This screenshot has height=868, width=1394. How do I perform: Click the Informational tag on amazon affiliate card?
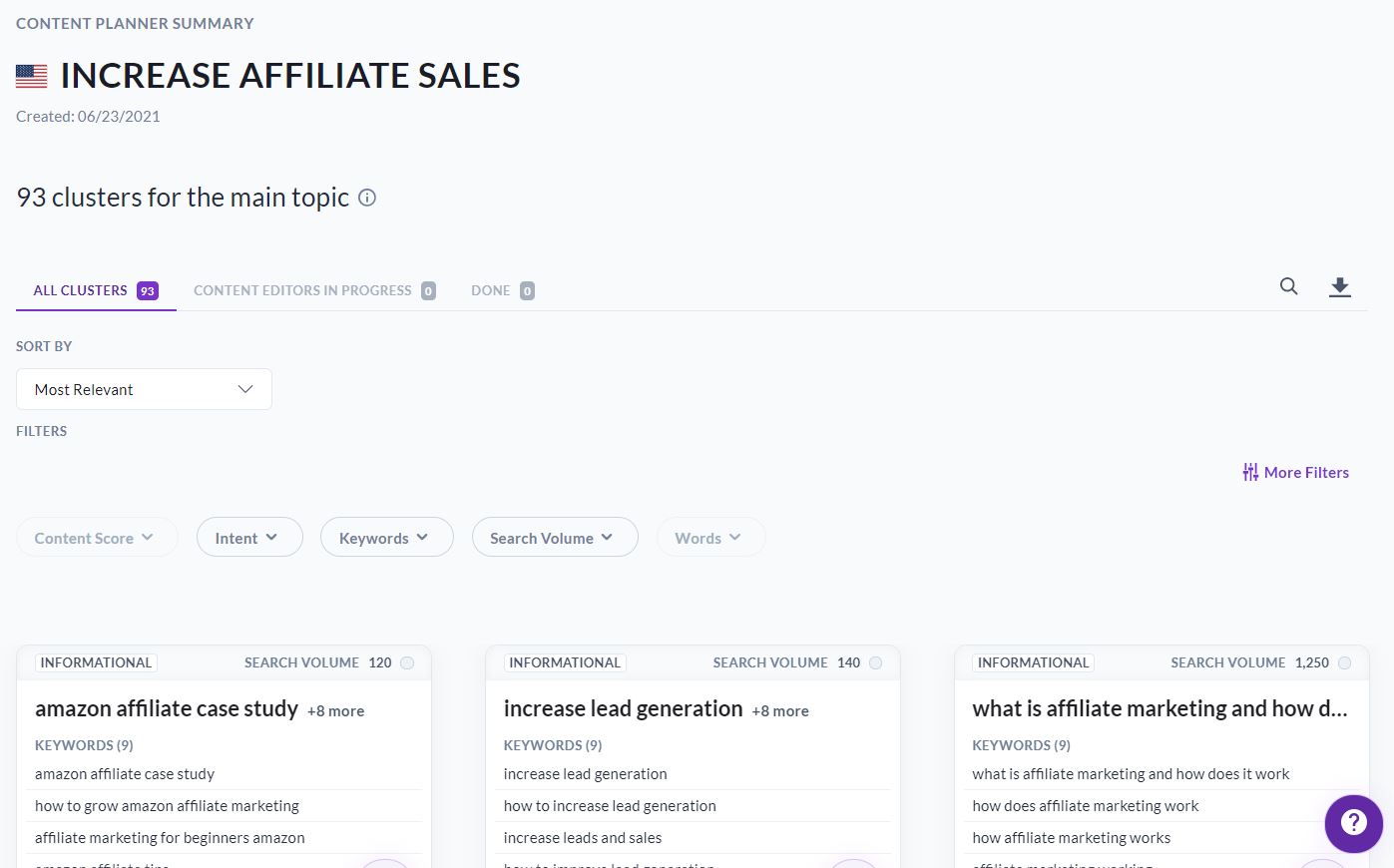click(96, 662)
